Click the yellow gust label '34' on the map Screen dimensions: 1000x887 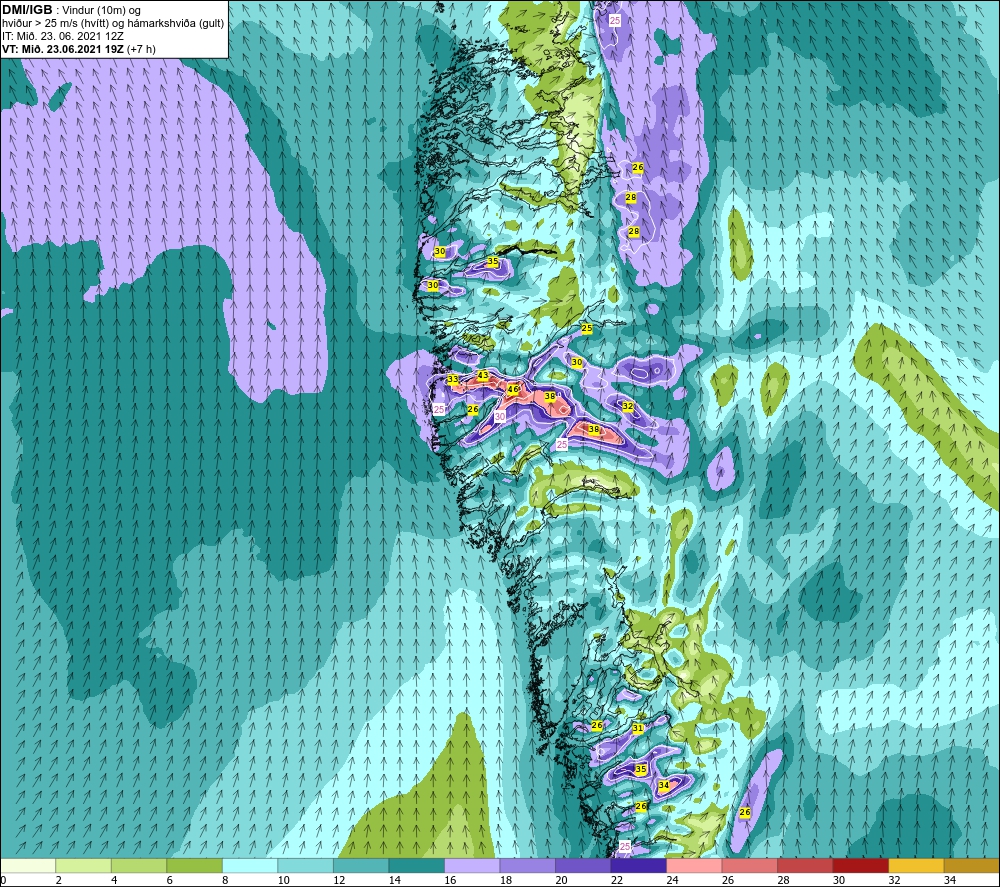664,785
